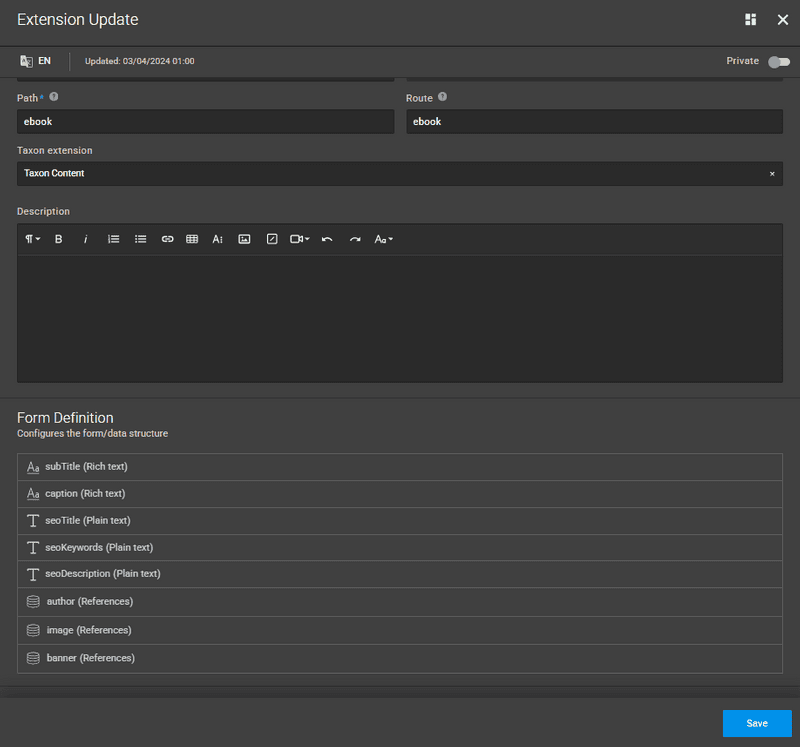
Task: Clear the Taxon Content selection
Action: [x=772, y=174]
